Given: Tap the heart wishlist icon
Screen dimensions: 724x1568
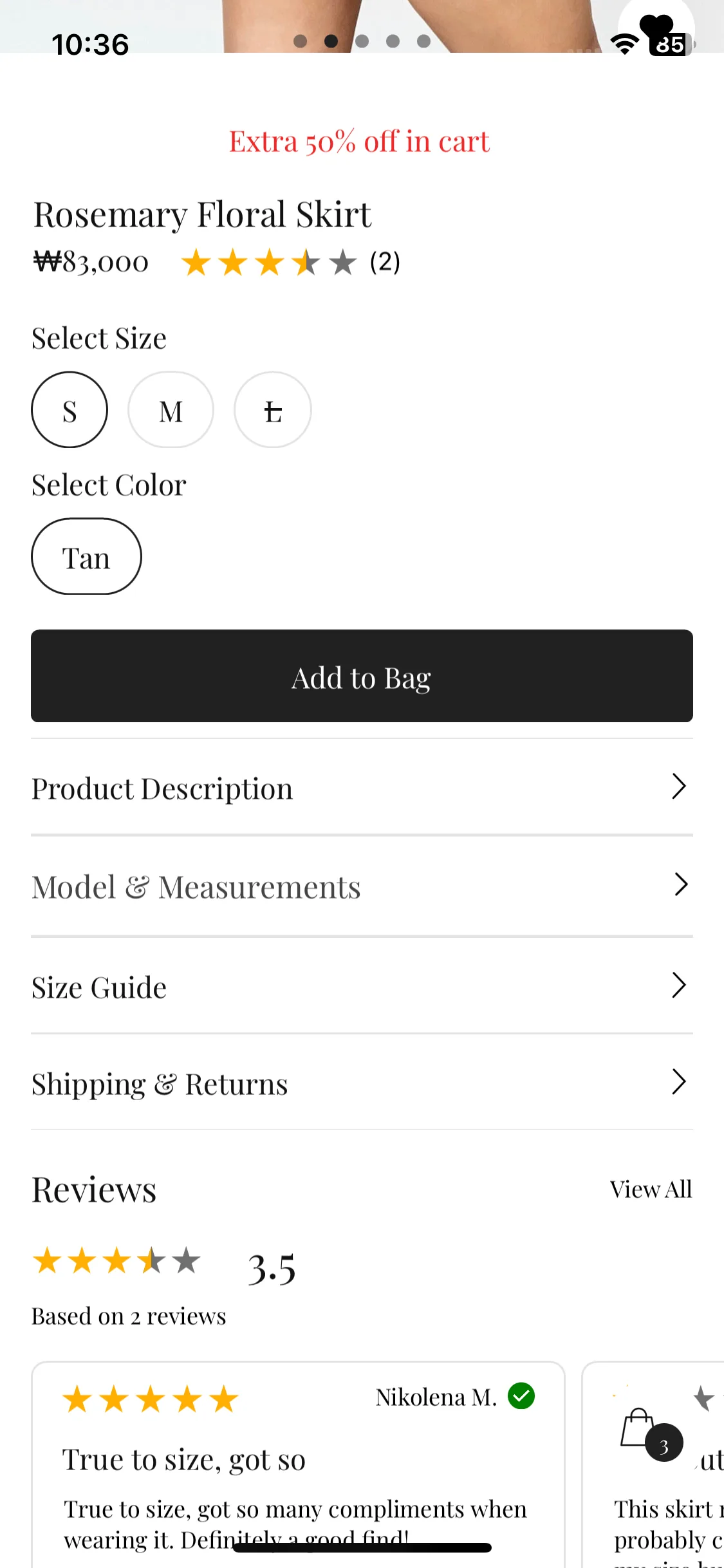Looking at the screenshot, I should (656, 26).
